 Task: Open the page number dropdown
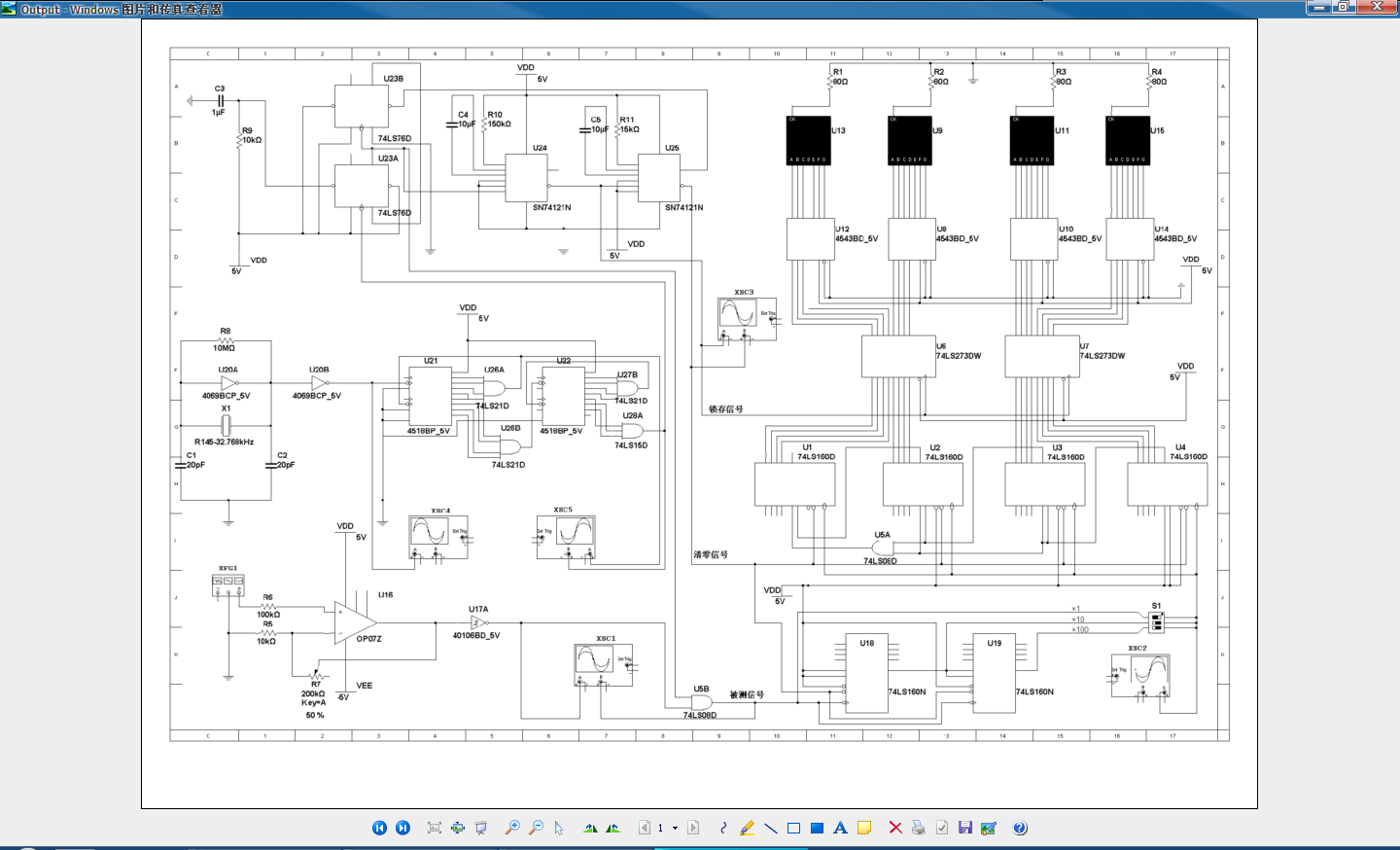[675, 828]
